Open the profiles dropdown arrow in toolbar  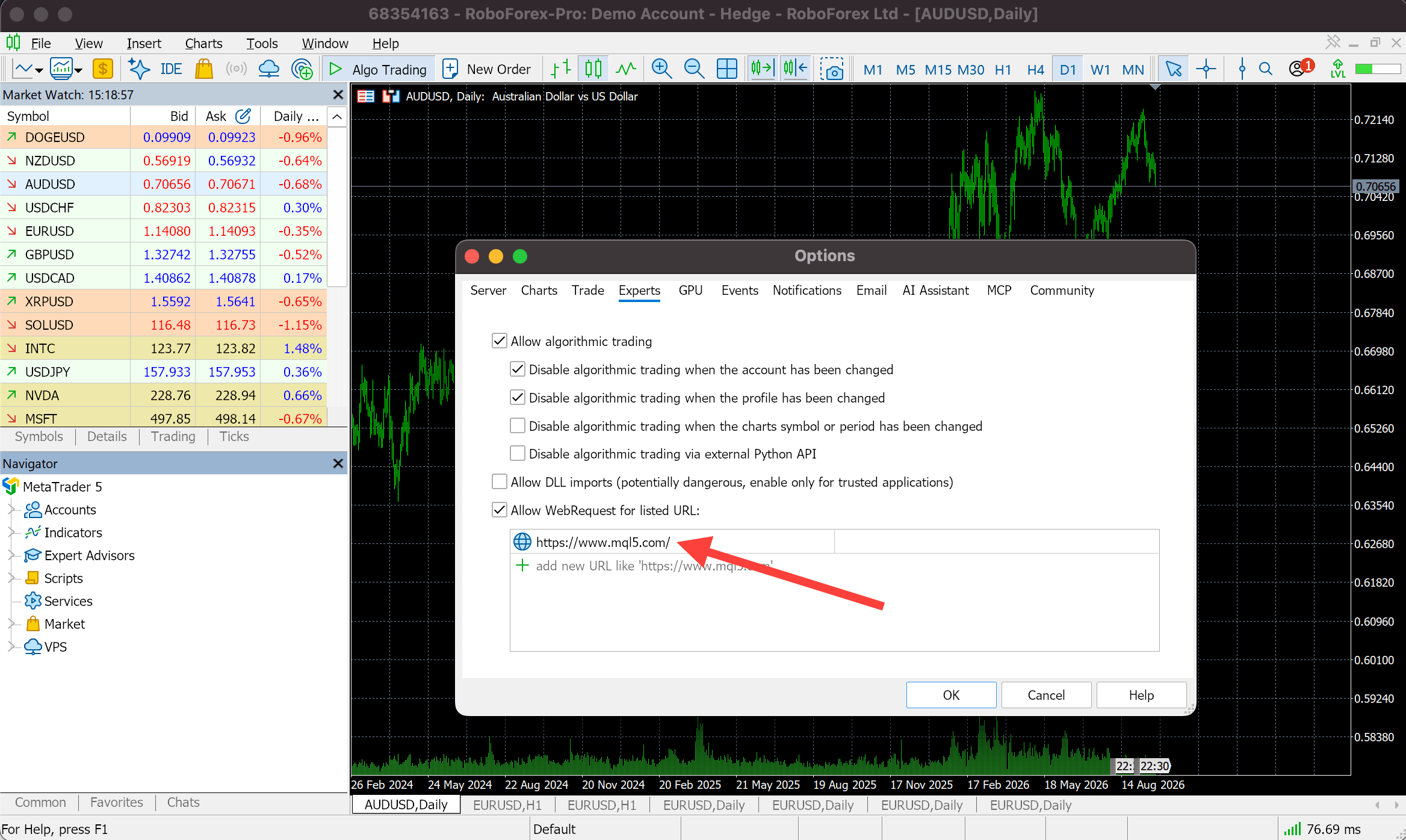(x=78, y=70)
